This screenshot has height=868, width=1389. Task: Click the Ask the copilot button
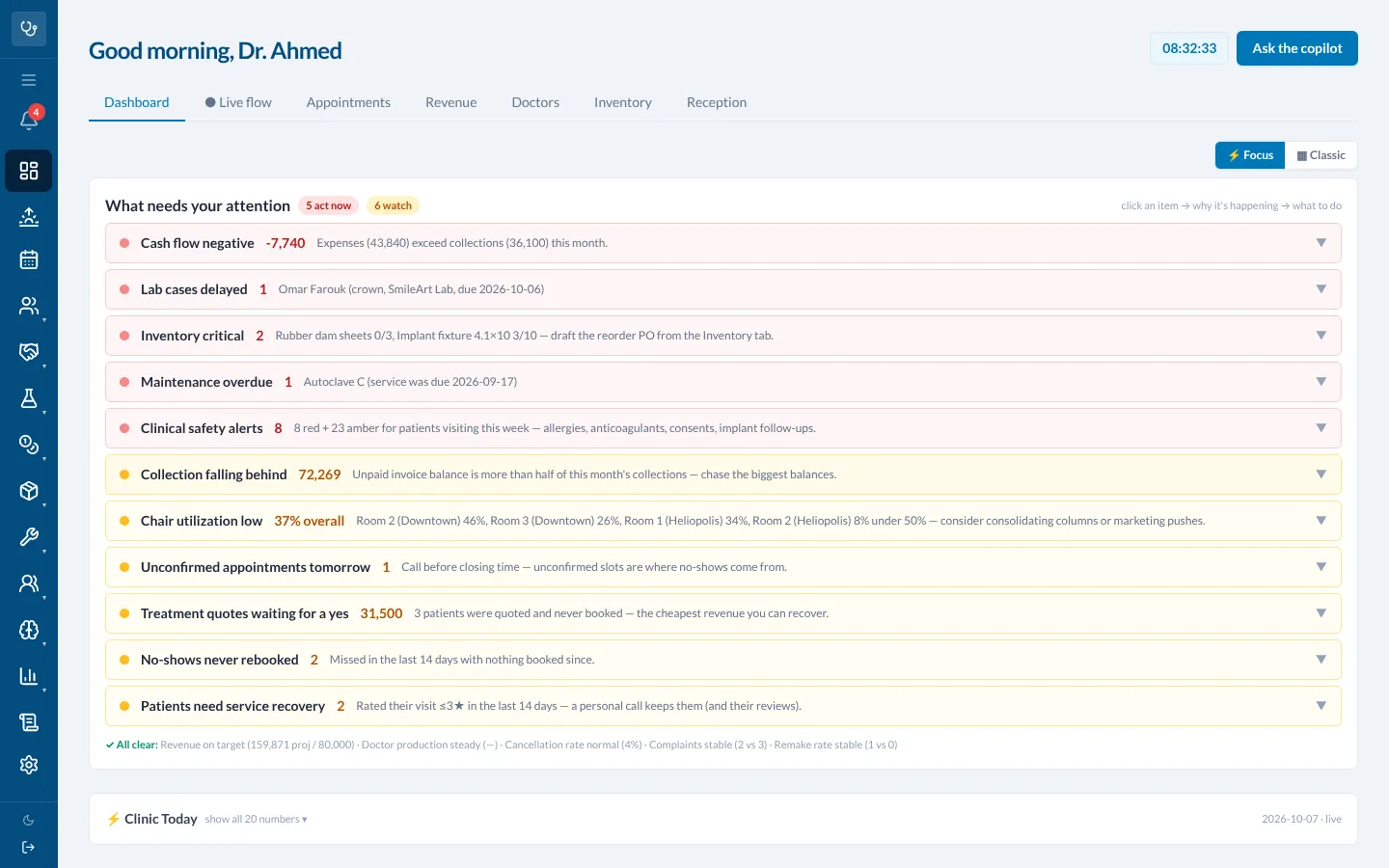1297,48
